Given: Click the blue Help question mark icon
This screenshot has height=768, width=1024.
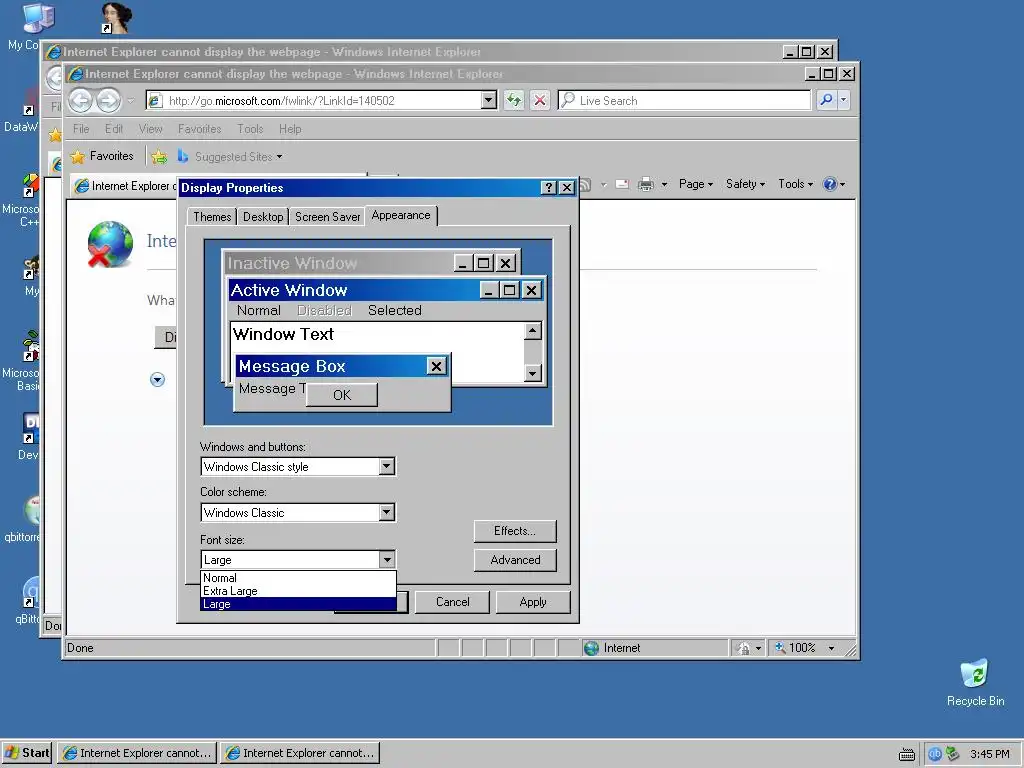Looking at the screenshot, I should 830,184.
